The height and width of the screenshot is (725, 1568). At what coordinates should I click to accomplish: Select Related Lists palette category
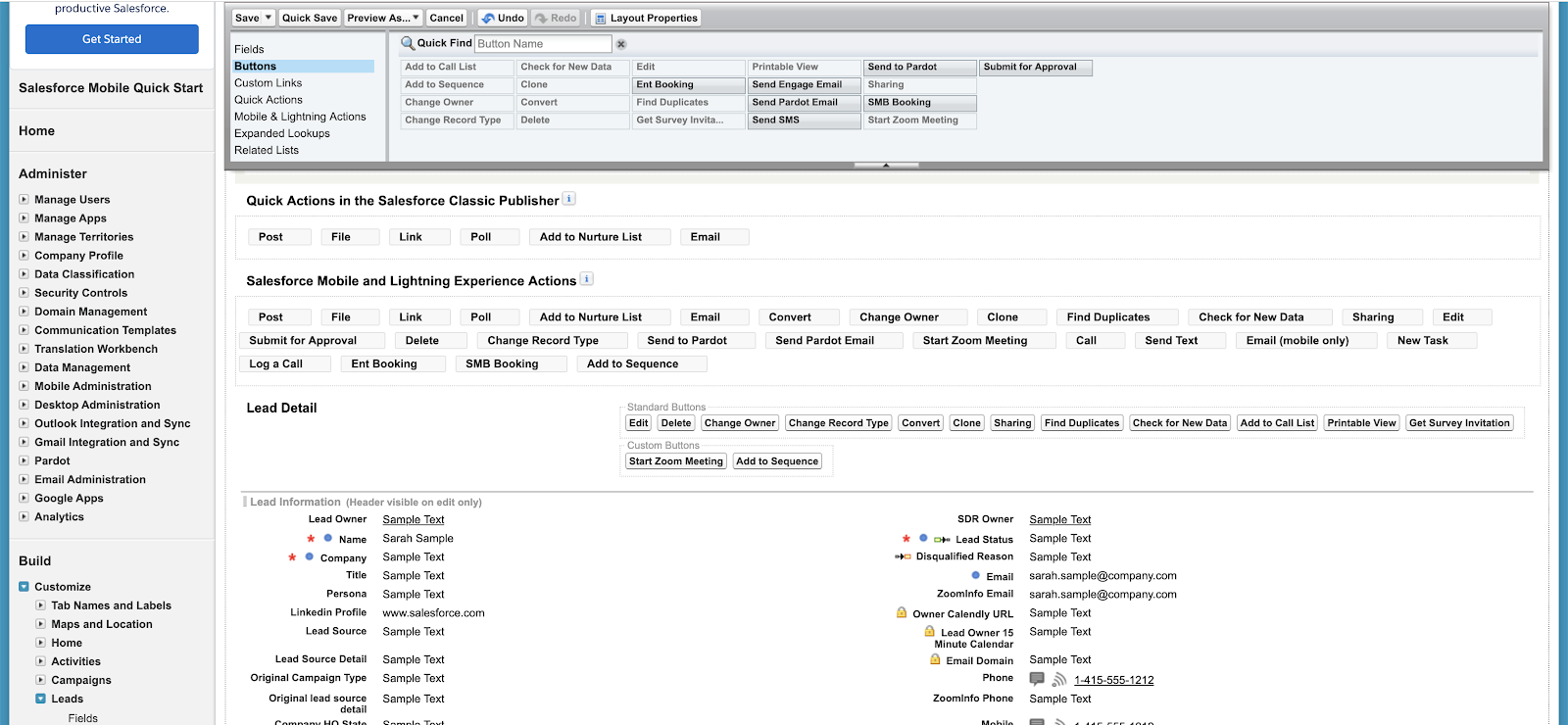point(267,149)
